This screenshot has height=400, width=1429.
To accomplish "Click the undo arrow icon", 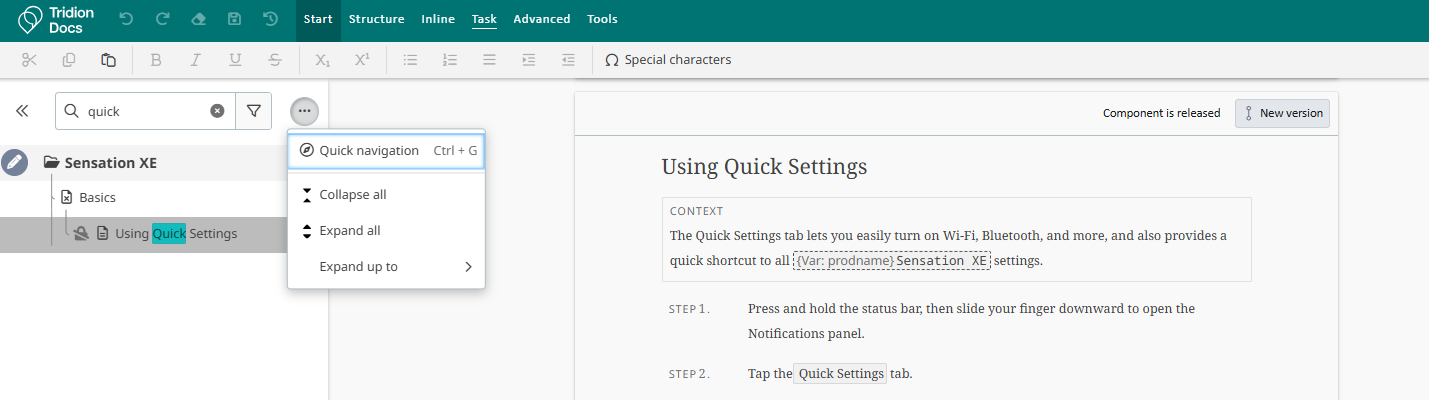I will [126, 19].
